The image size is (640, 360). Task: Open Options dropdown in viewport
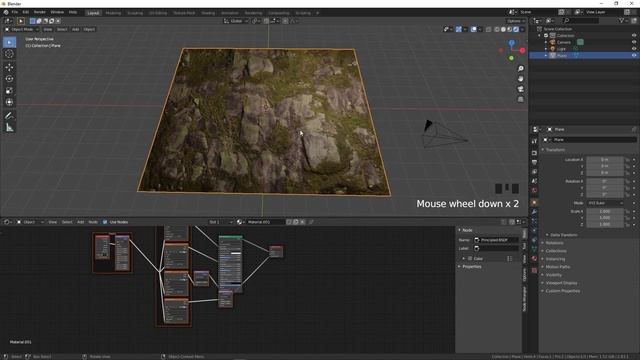point(516,21)
